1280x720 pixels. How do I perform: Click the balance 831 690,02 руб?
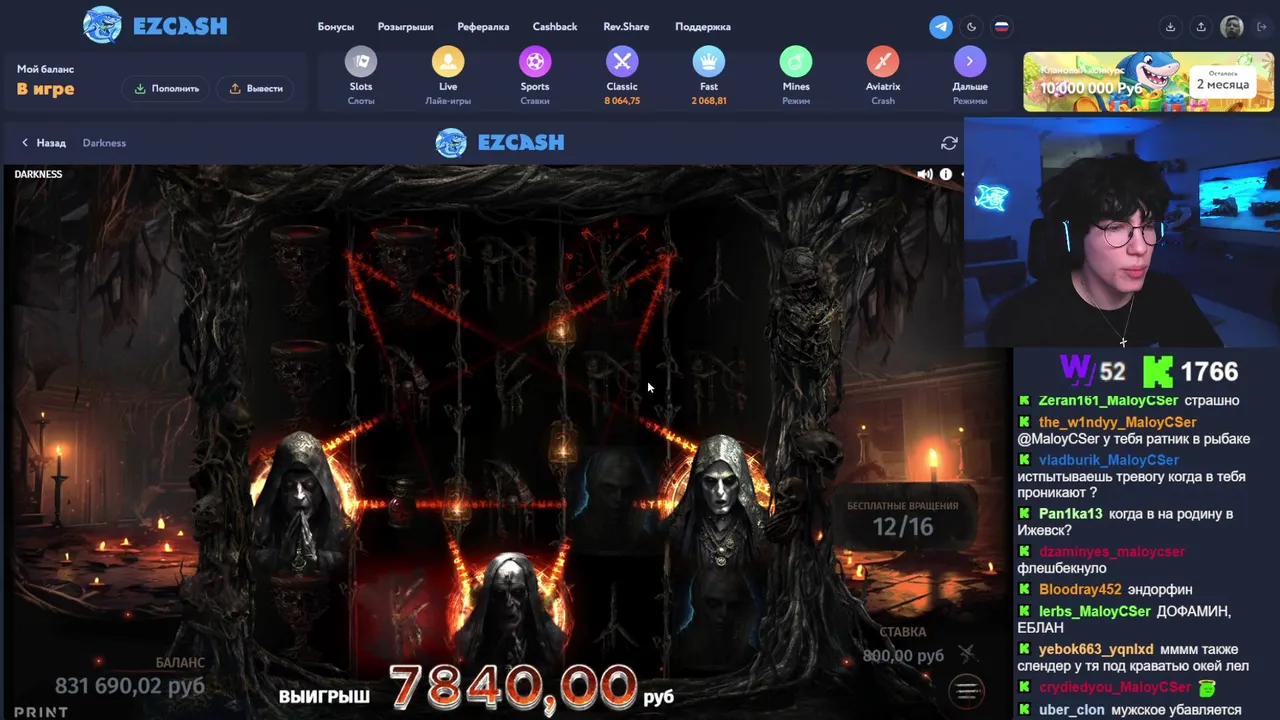129,685
